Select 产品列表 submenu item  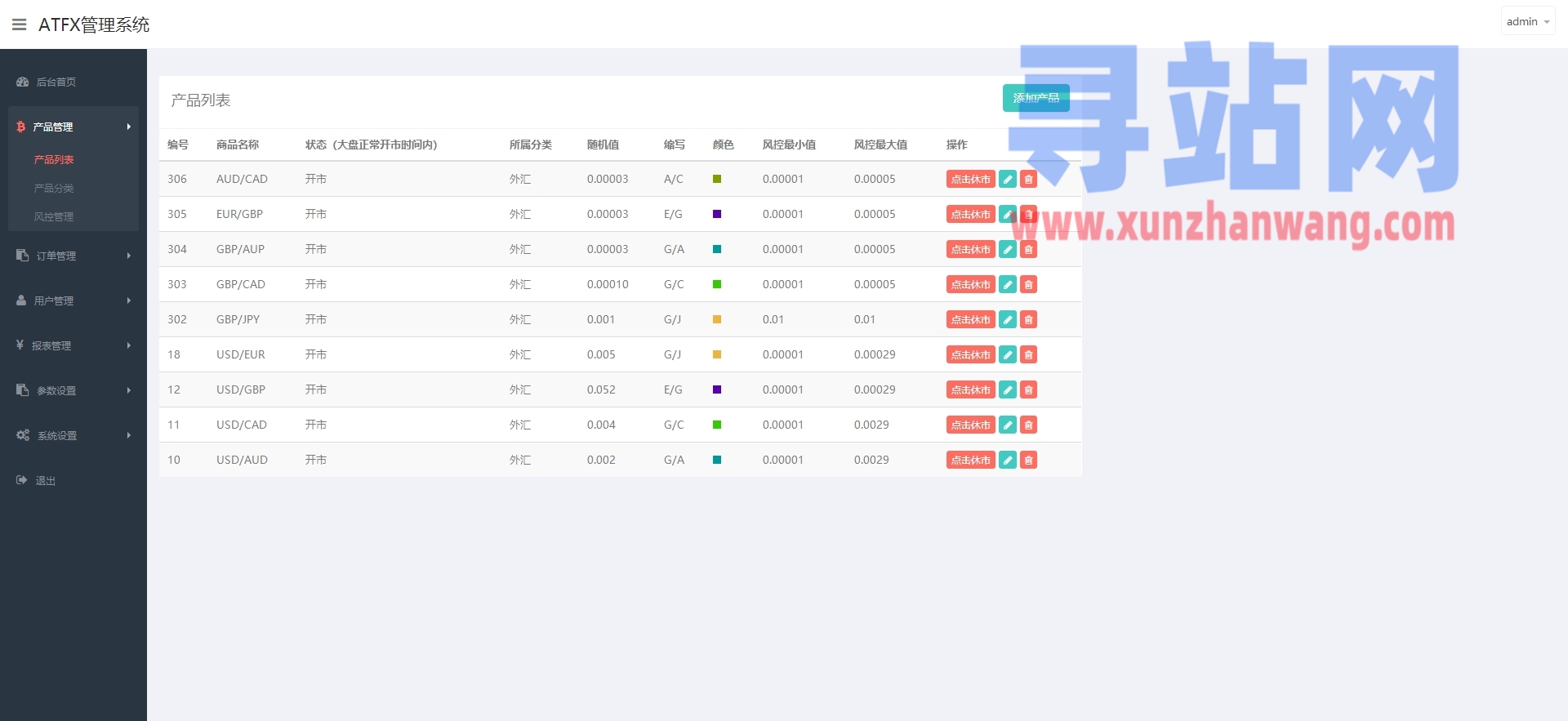click(x=54, y=159)
